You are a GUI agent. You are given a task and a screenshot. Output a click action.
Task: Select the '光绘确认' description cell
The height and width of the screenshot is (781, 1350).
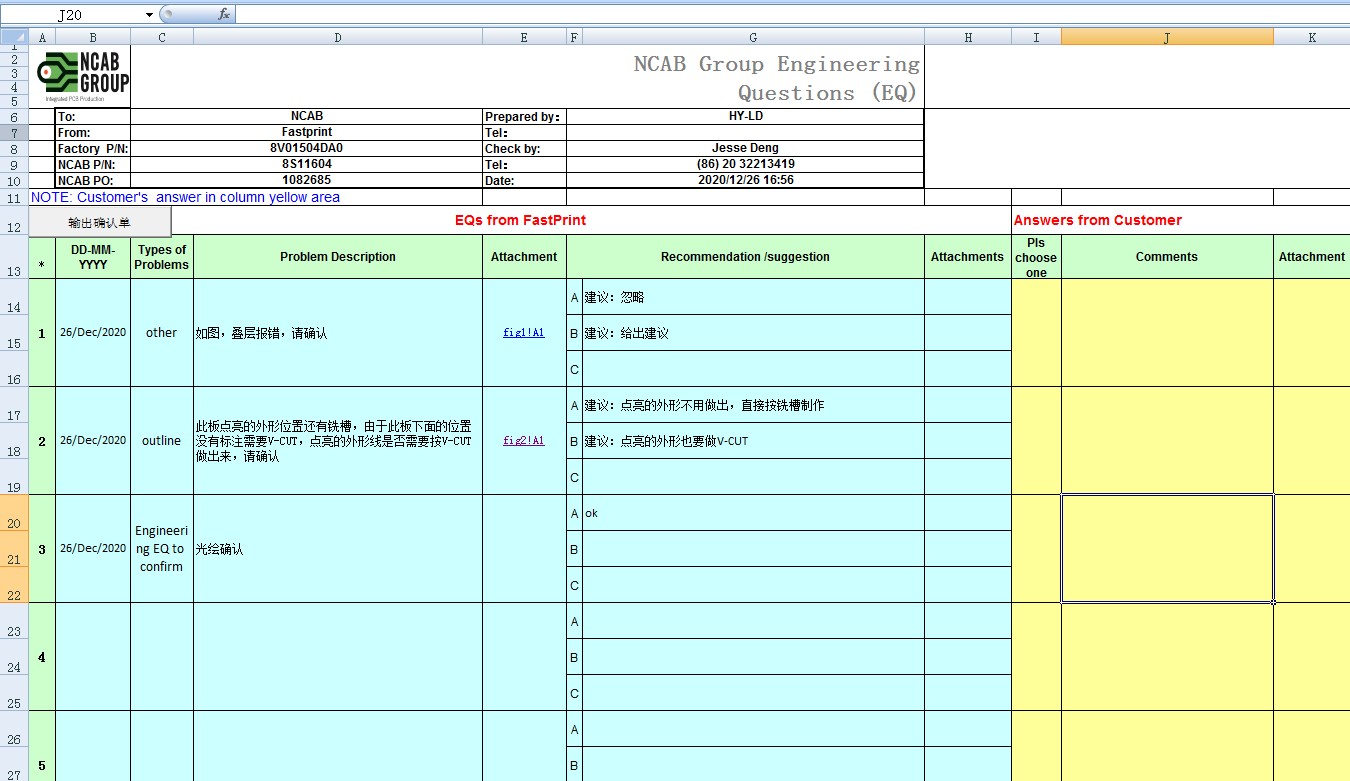[x=338, y=549]
